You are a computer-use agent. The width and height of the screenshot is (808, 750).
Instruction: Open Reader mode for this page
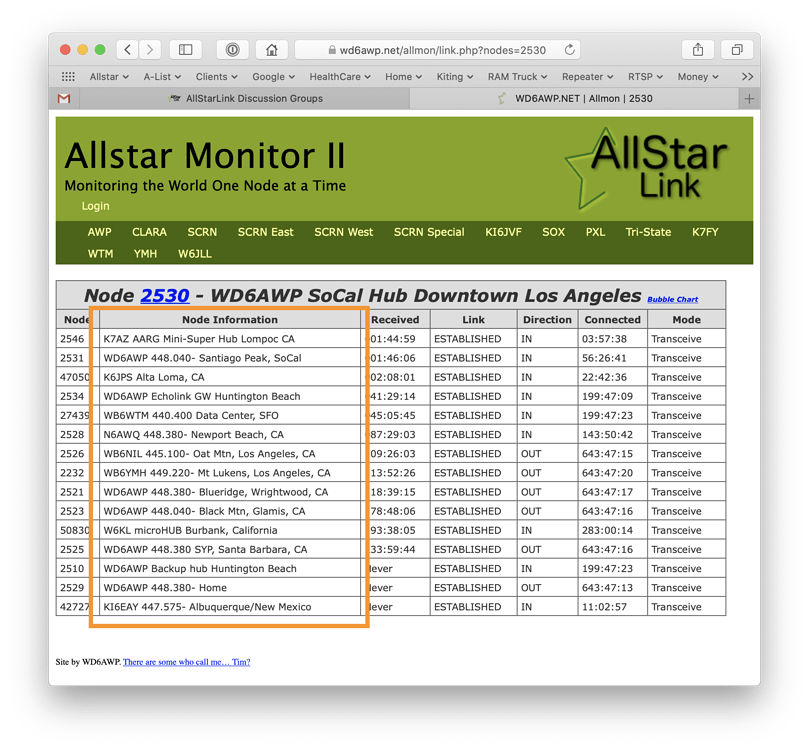click(x=231, y=49)
